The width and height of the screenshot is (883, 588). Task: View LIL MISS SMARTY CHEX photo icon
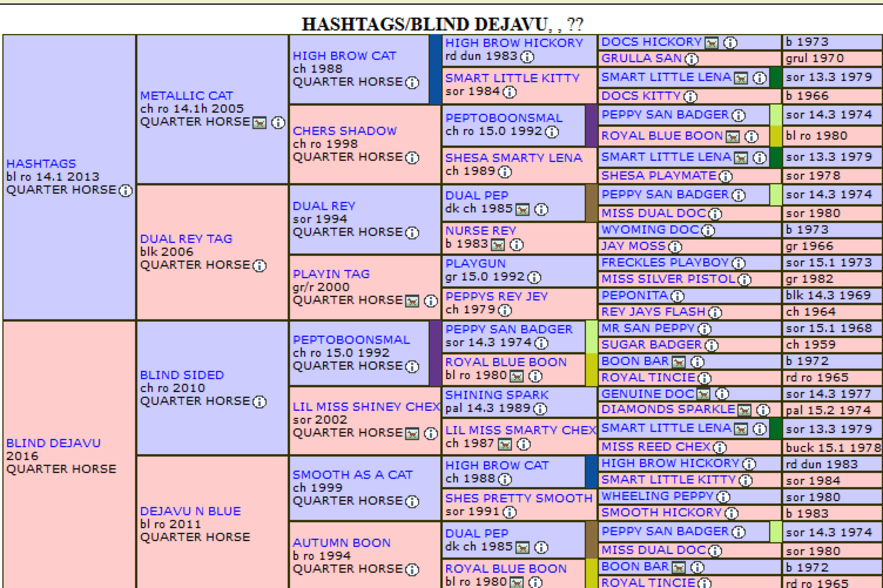click(x=505, y=445)
